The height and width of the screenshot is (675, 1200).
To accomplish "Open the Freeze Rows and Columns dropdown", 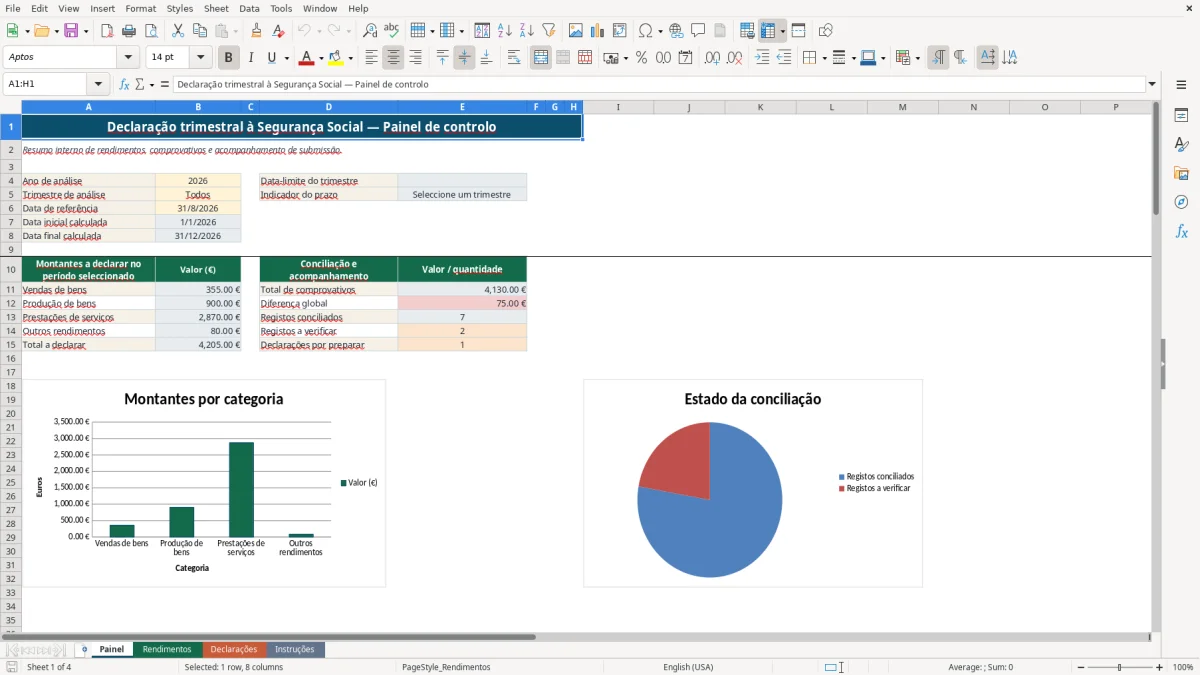I will coord(783,31).
